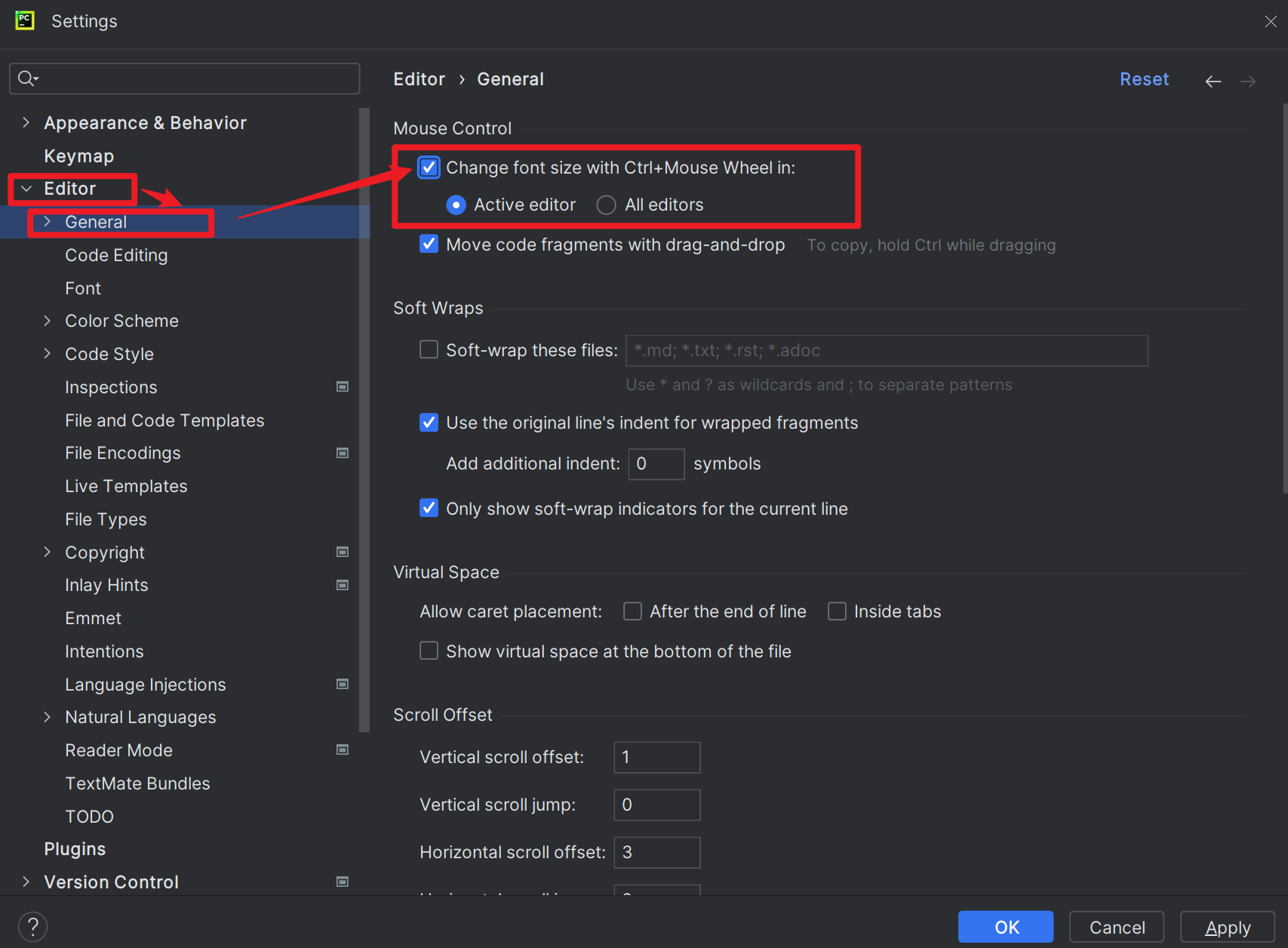
Task: Click project-level icon next to Version Control
Action: coord(343,882)
